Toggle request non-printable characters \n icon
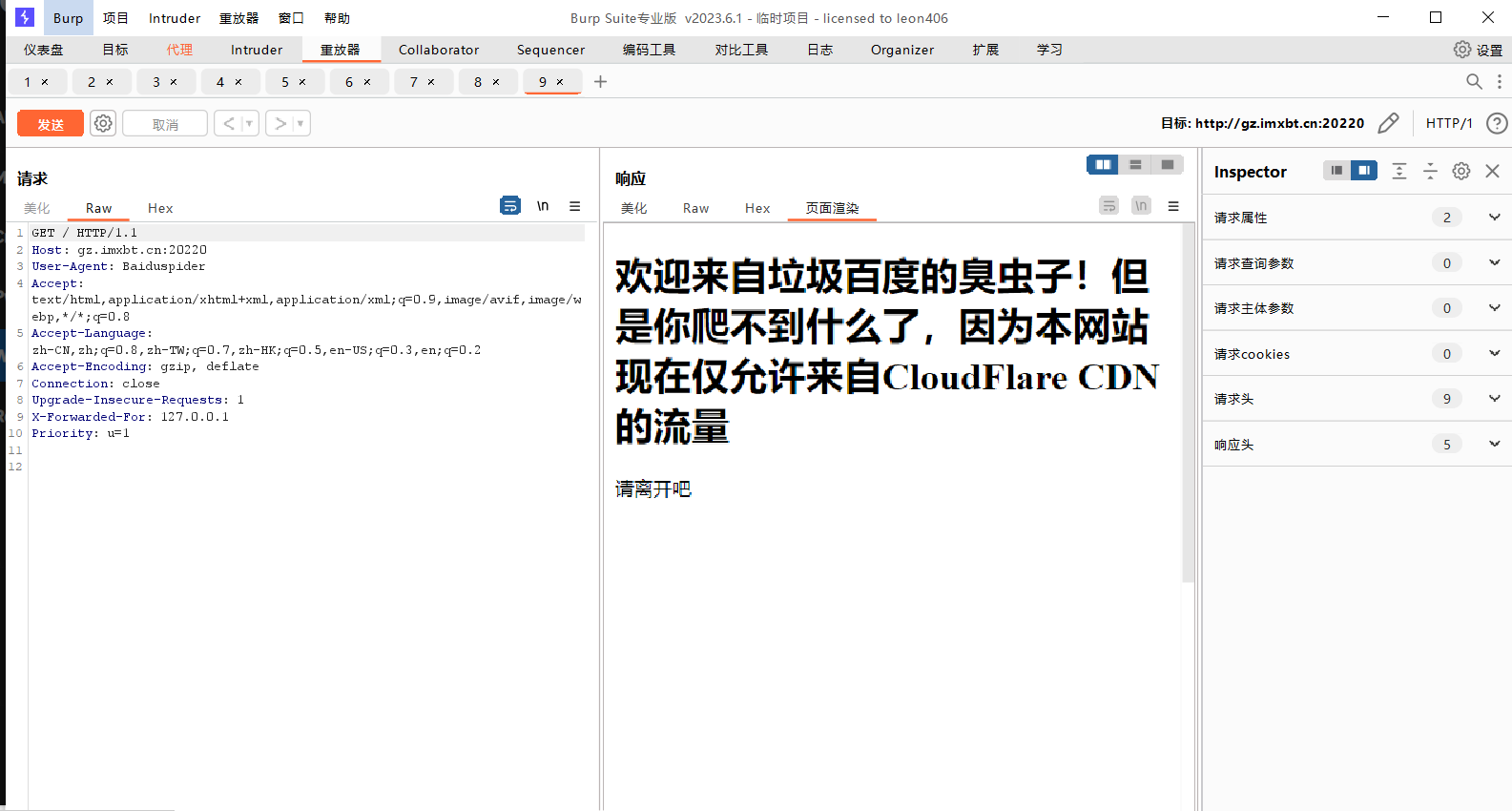Image resolution: width=1512 pixels, height=811 pixels. click(x=543, y=205)
